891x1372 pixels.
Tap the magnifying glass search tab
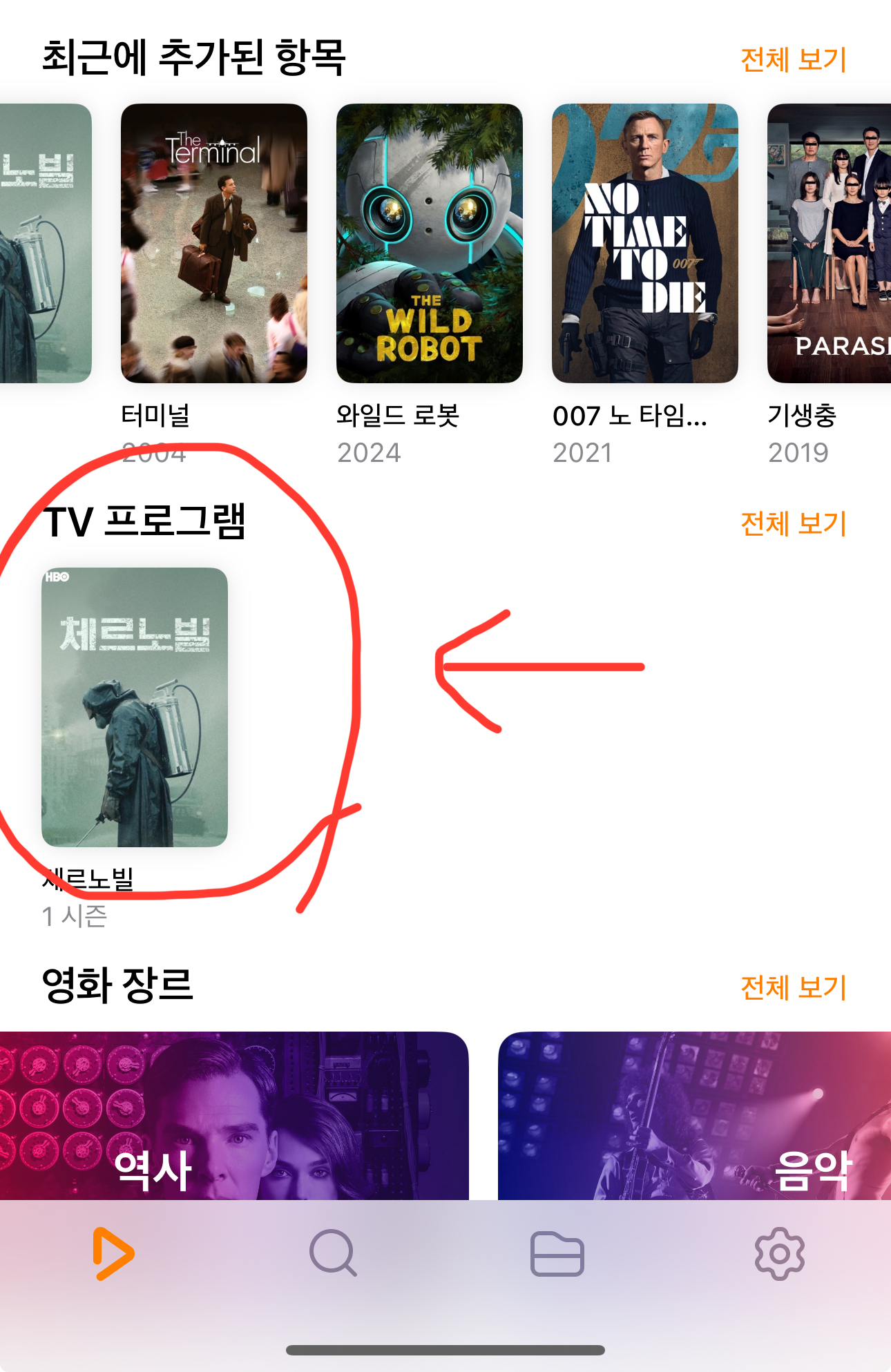point(334,1253)
